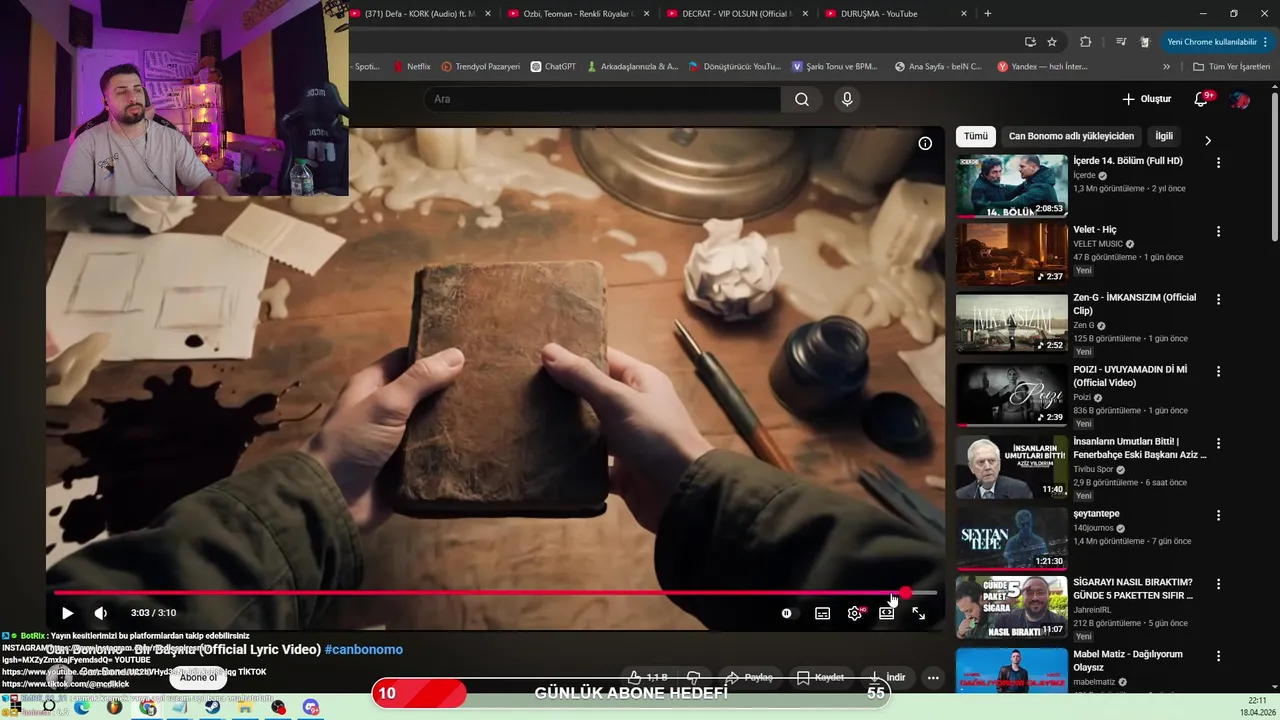This screenshot has height=720, width=1280.
Task: Open the Netflix bookmark
Action: point(410,67)
